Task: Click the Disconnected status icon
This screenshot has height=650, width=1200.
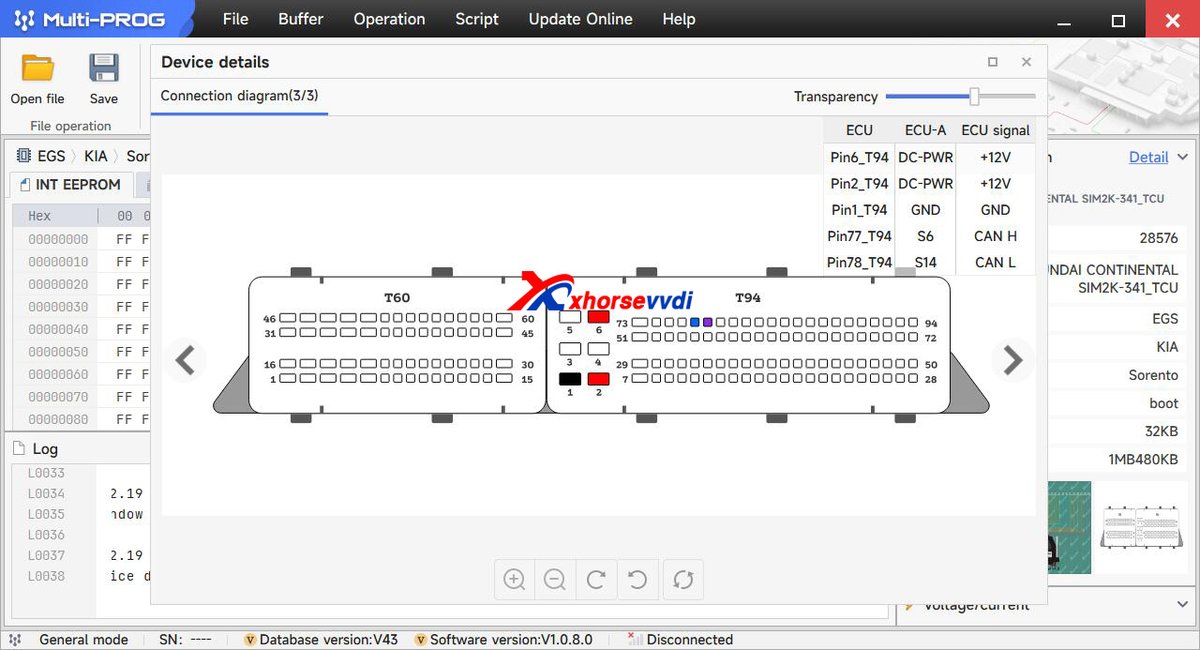Action: 634,639
